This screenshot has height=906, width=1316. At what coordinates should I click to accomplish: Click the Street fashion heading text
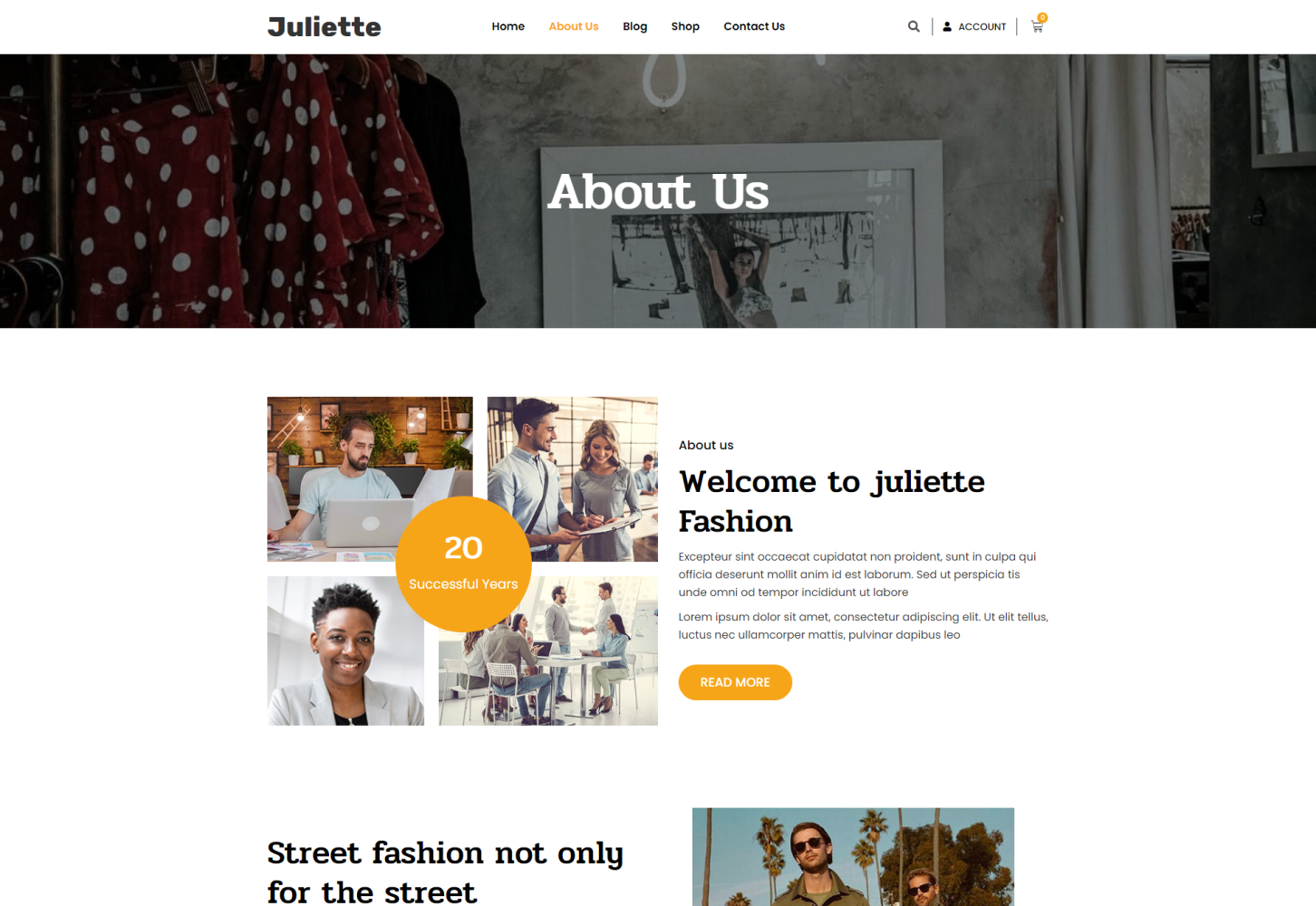[x=445, y=872]
